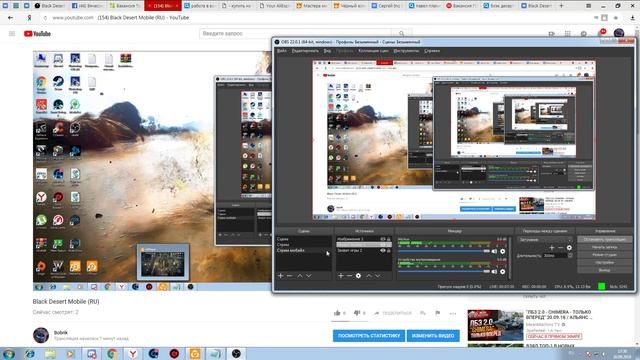Open source properties gear in Sources panel

358,276
